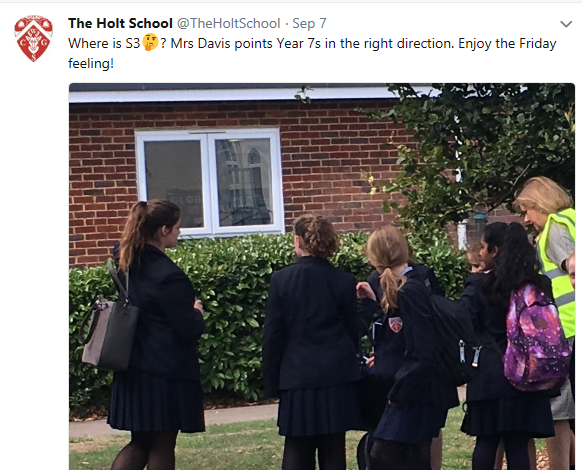The height and width of the screenshot is (470, 582).
Task: Open the attached school photo
Action: (x=322, y=277)
